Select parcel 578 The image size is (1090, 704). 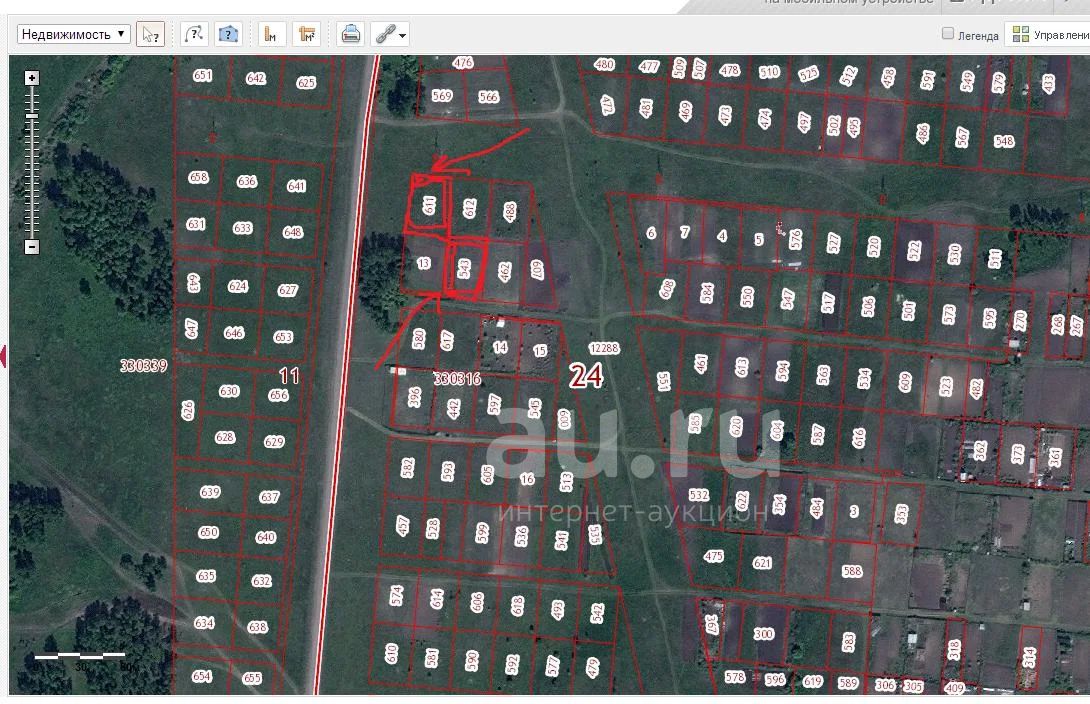[735, 677]
